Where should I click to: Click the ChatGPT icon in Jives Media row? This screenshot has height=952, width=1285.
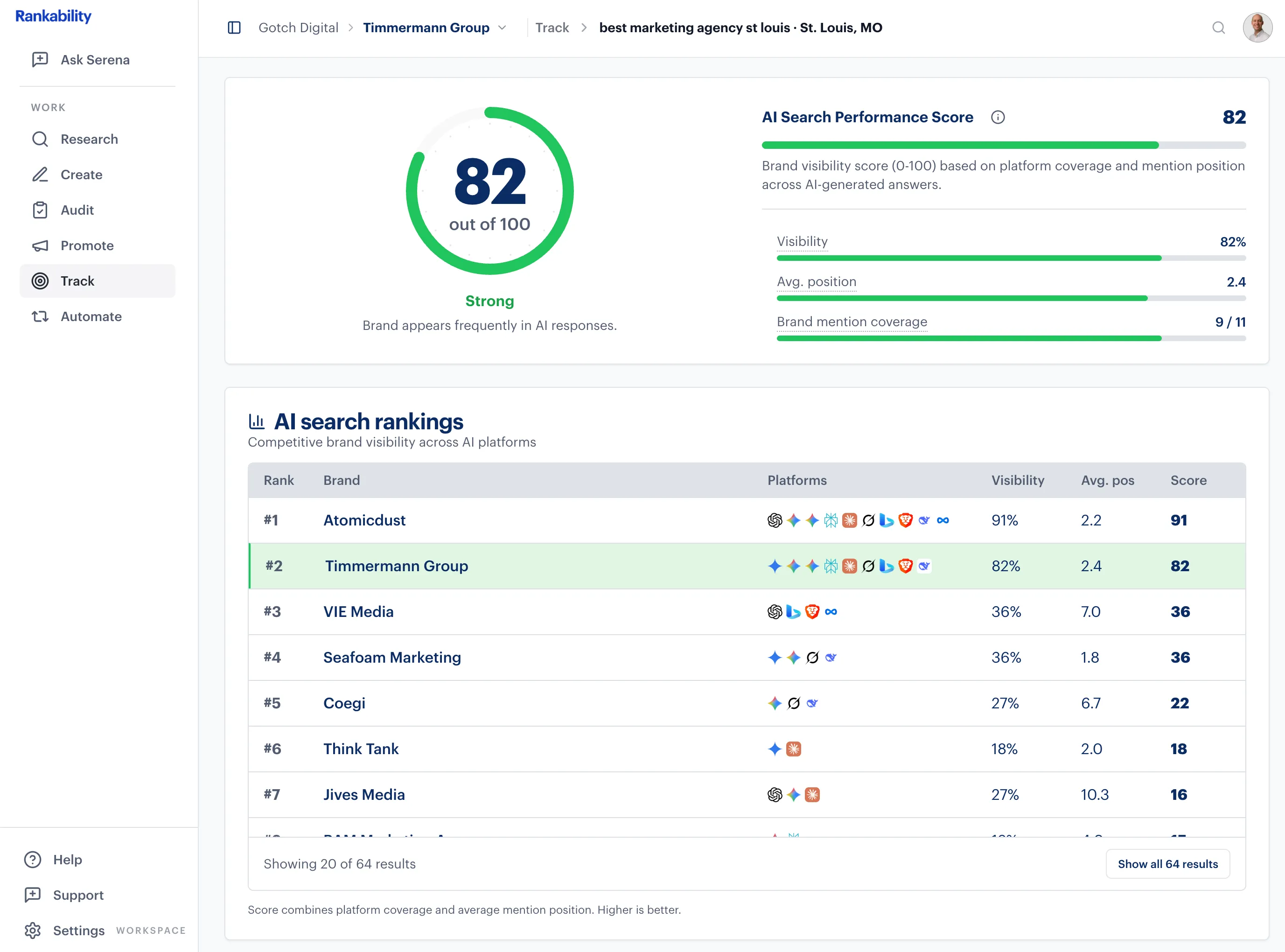775,795
